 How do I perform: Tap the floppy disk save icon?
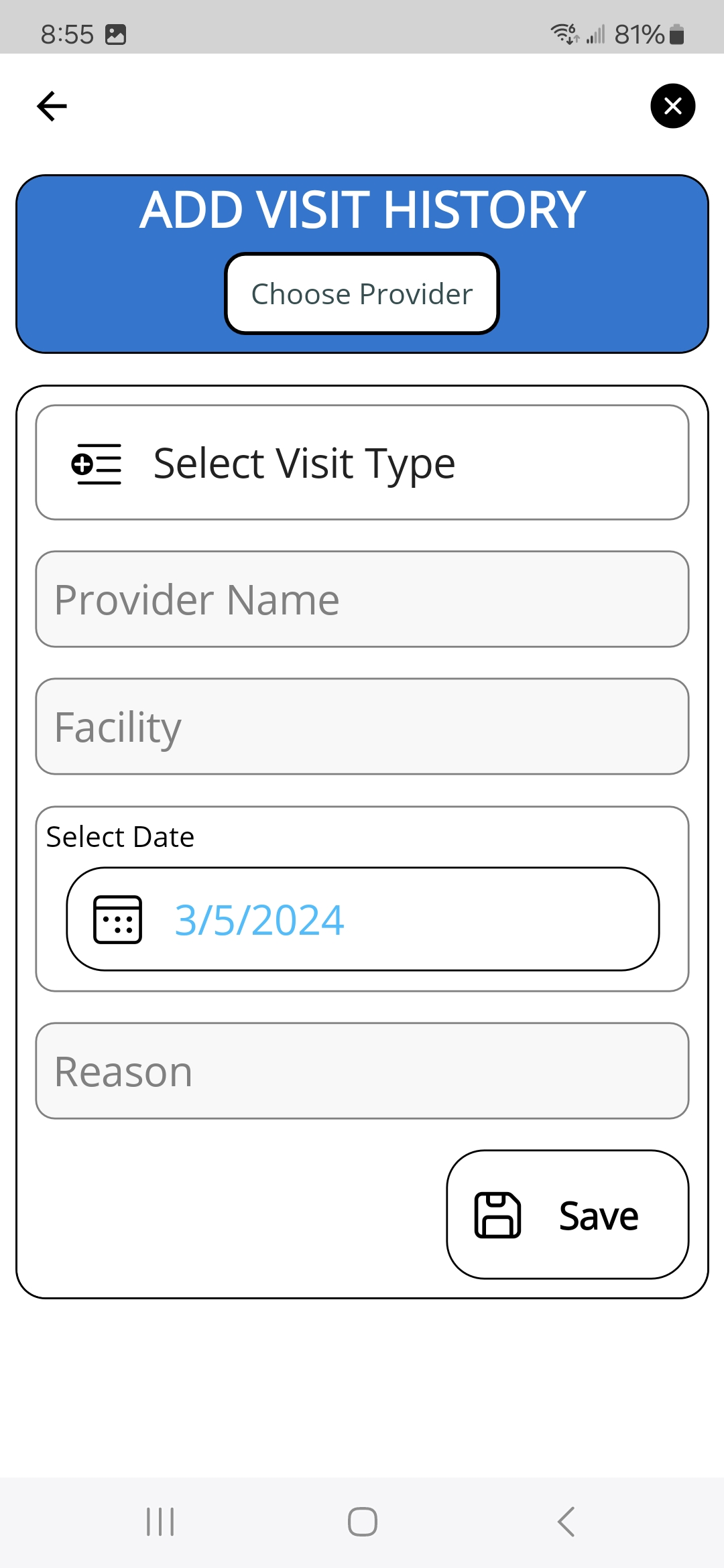pos(497,1215)
